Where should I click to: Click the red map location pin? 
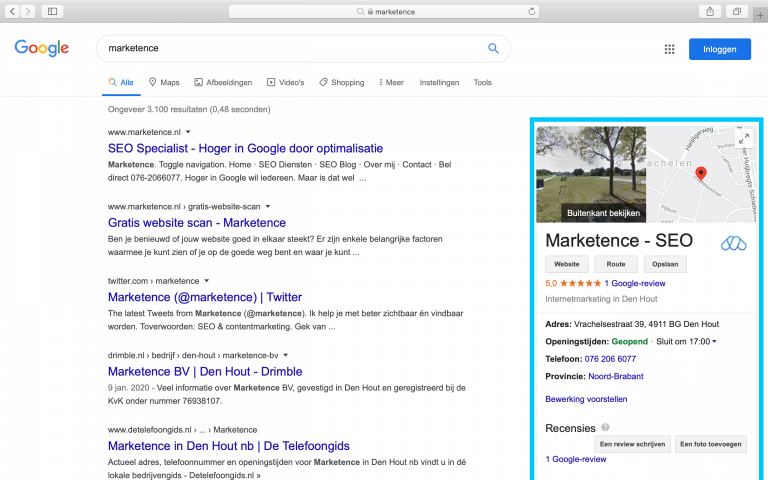[x=700, y=174]
